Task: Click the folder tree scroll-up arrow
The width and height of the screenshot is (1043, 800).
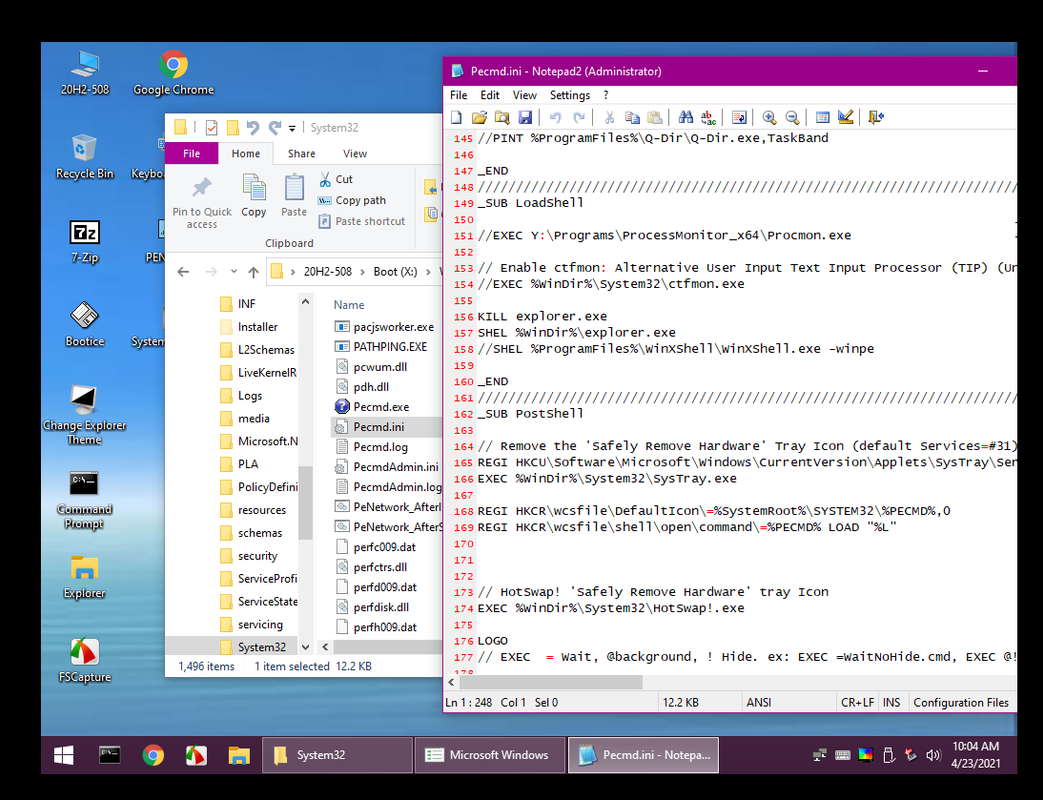Action: (x=305, y=302)
